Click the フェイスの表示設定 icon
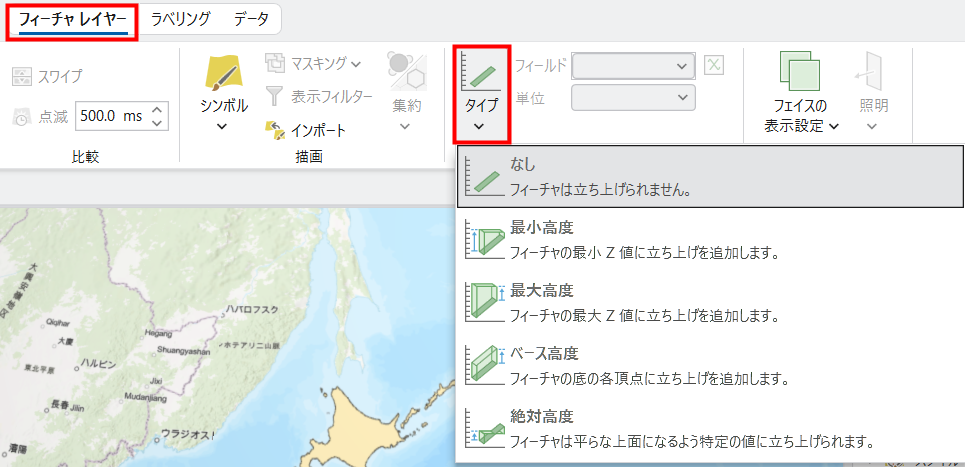Viewport: 965px width, 467px height. point(800,72)
